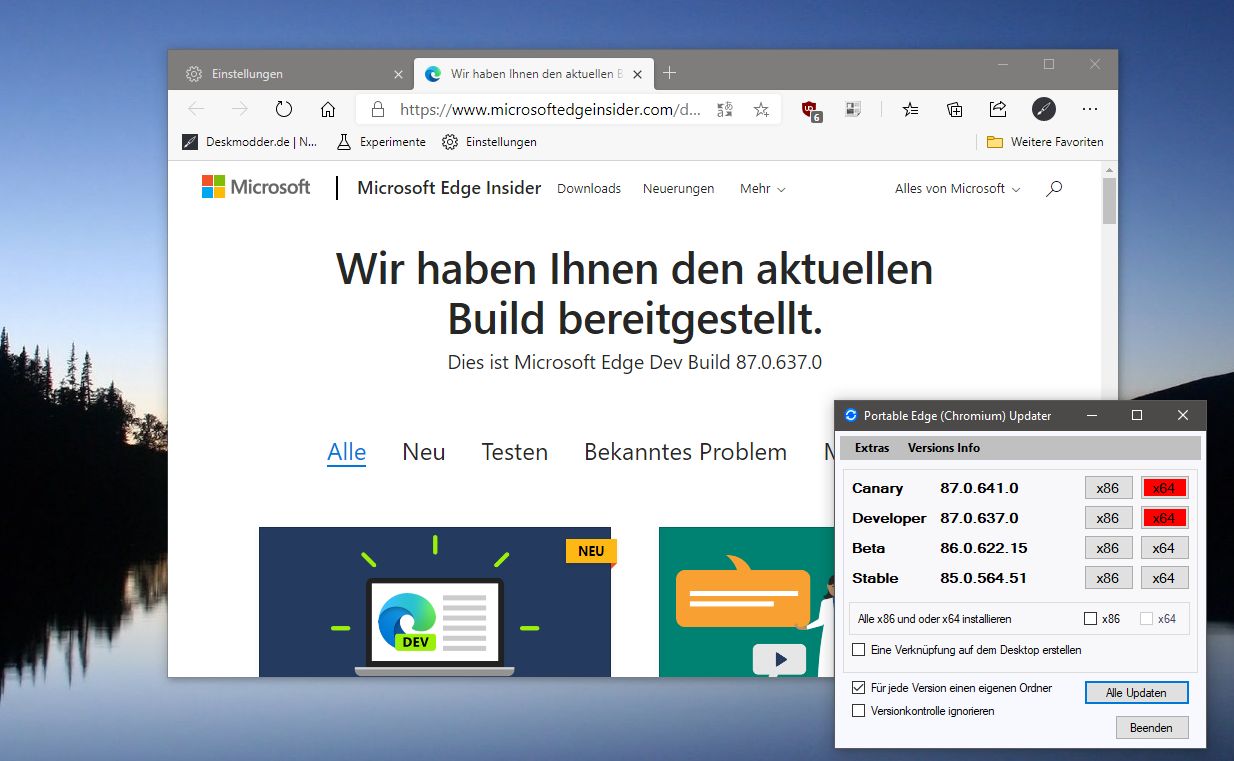Click Stable version 85.0.564.51 text
Viewport: 1234px width, 761px height.
(983, 578)
